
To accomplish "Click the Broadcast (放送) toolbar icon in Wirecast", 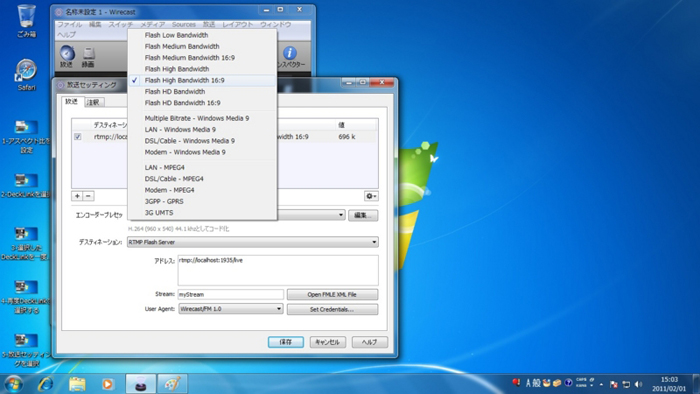I will click(x=67, y=56).
